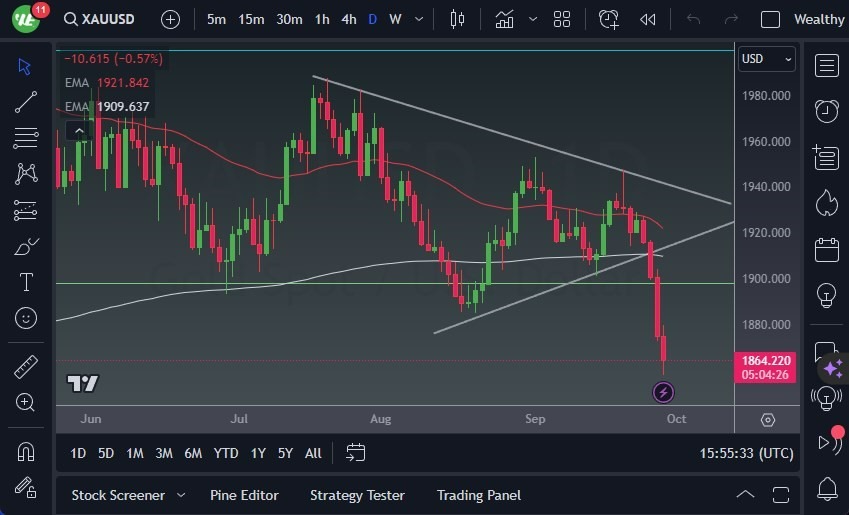Viewport: 849px width, 515px height.
Task: Open the USD currency dropdown
Action: [767, 59]
